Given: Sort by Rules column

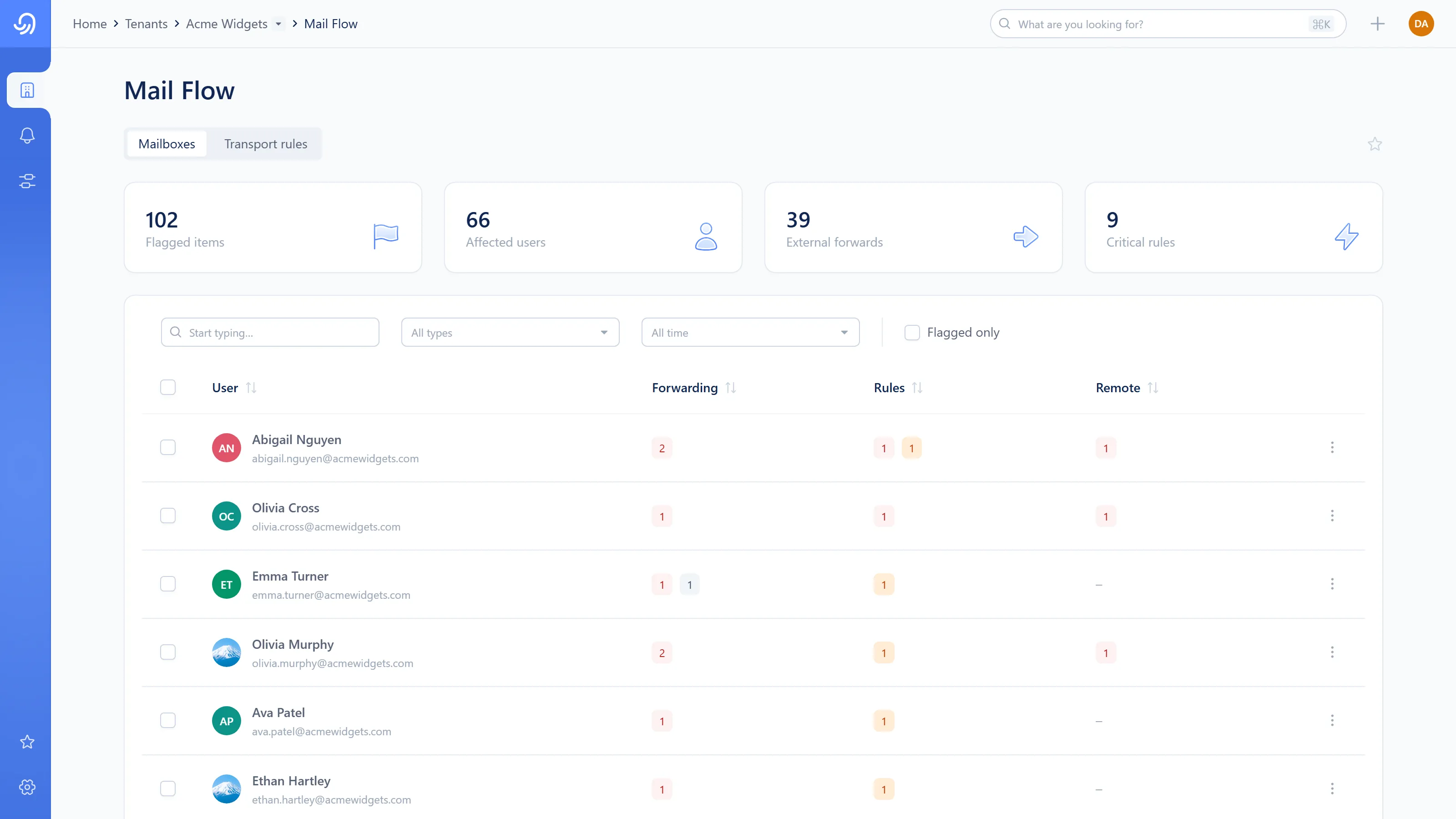Looking at the screenshot, I should coord(917,388).
